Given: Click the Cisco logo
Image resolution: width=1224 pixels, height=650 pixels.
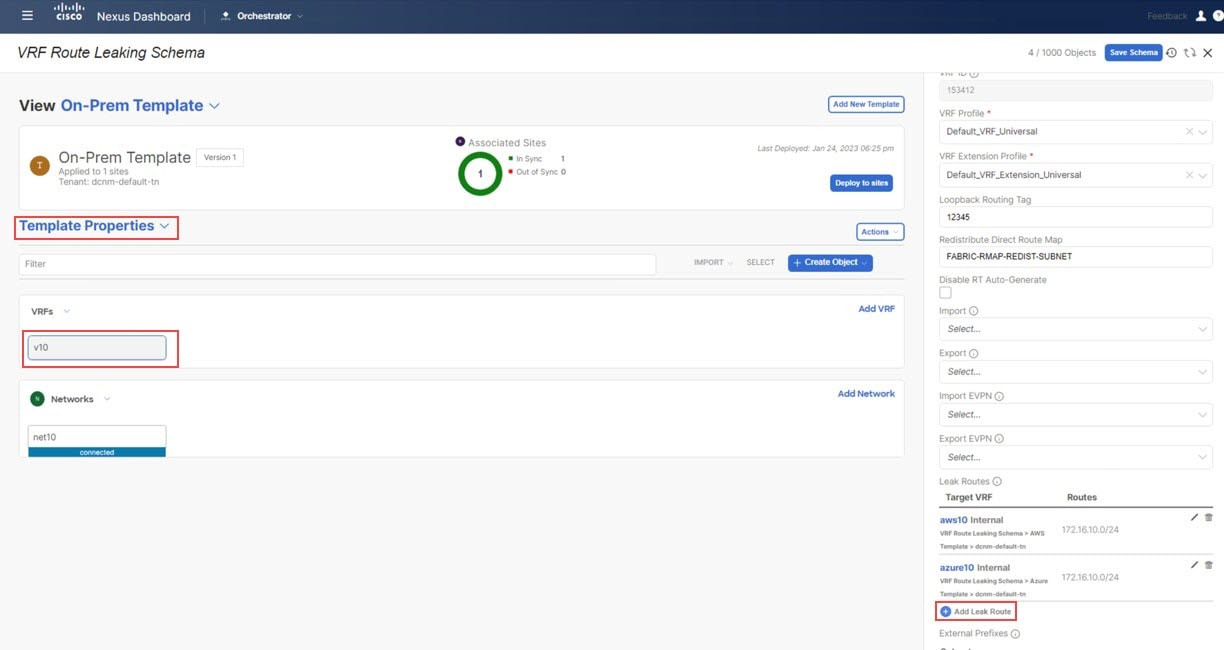Looking at the screenshot, I should point(69,13).
